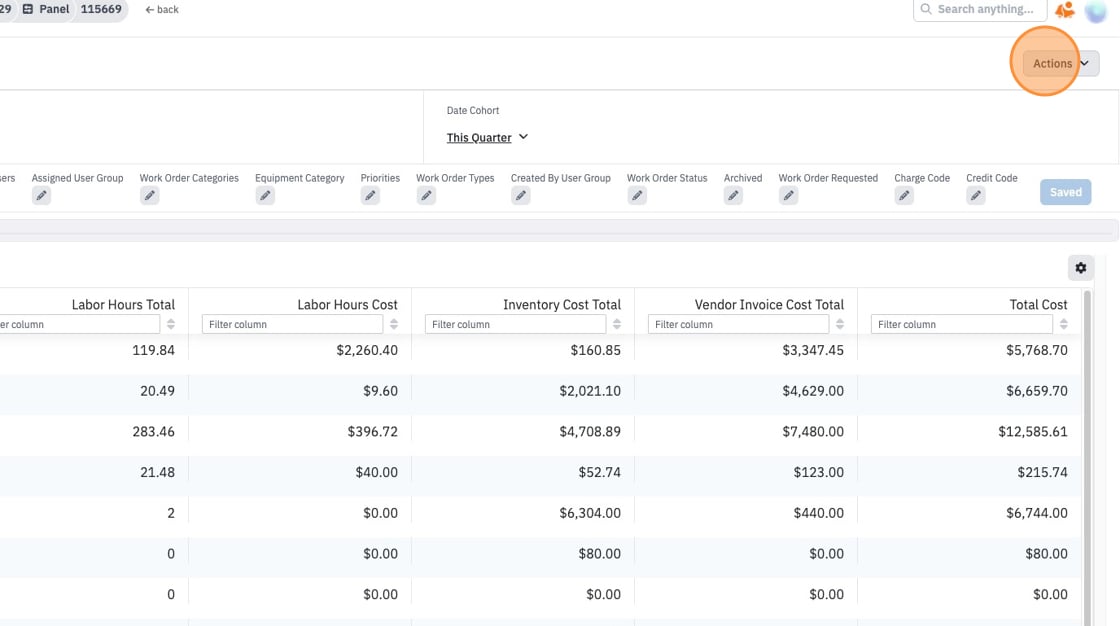Sort the Total Cost column
Screen dimensions: 1120x626
(1064, 324)
